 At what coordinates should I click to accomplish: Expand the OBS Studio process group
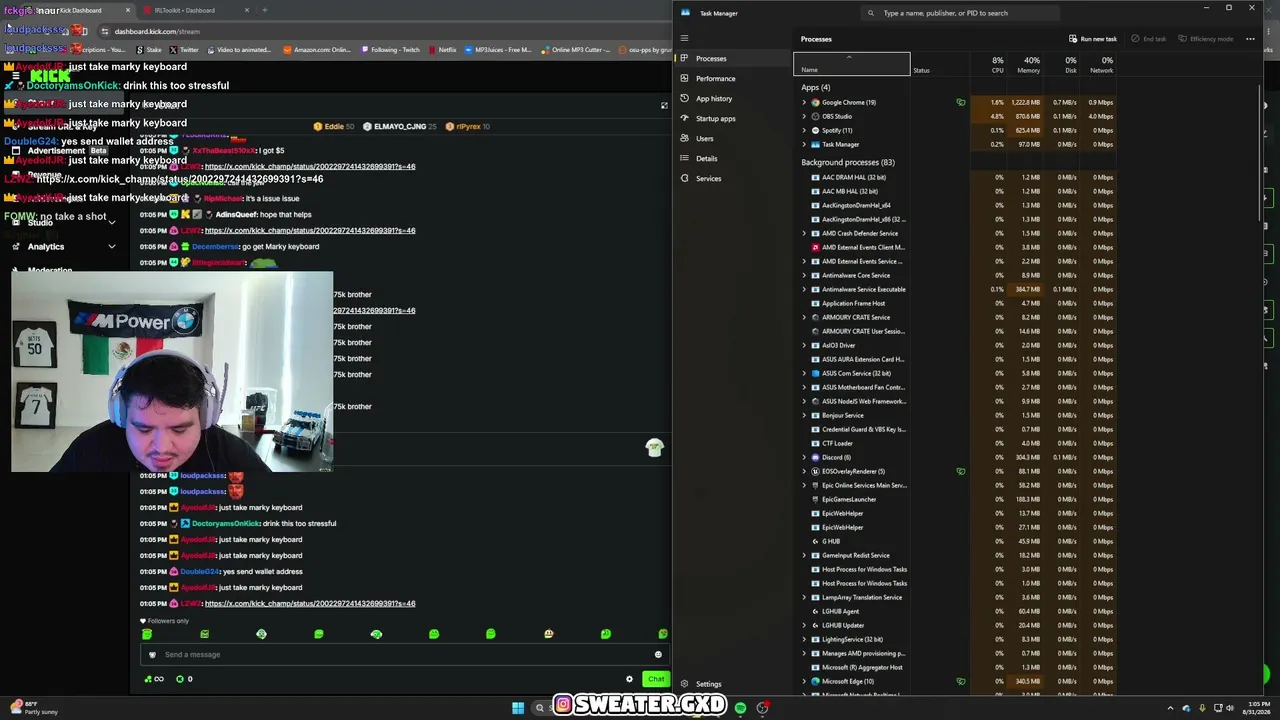[x=804, y=116]
